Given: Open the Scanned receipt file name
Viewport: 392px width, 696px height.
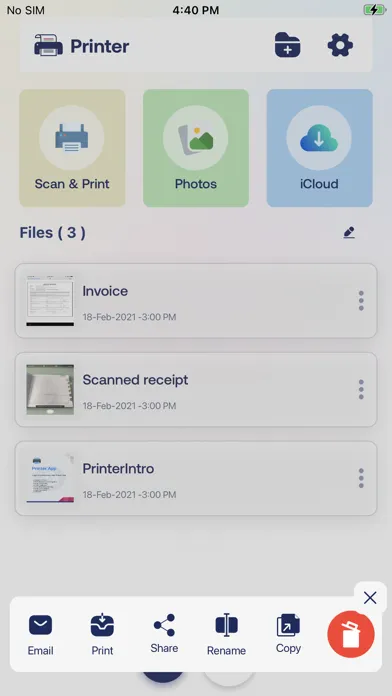Looking at the screenshot, I should [x=135, y=380].
